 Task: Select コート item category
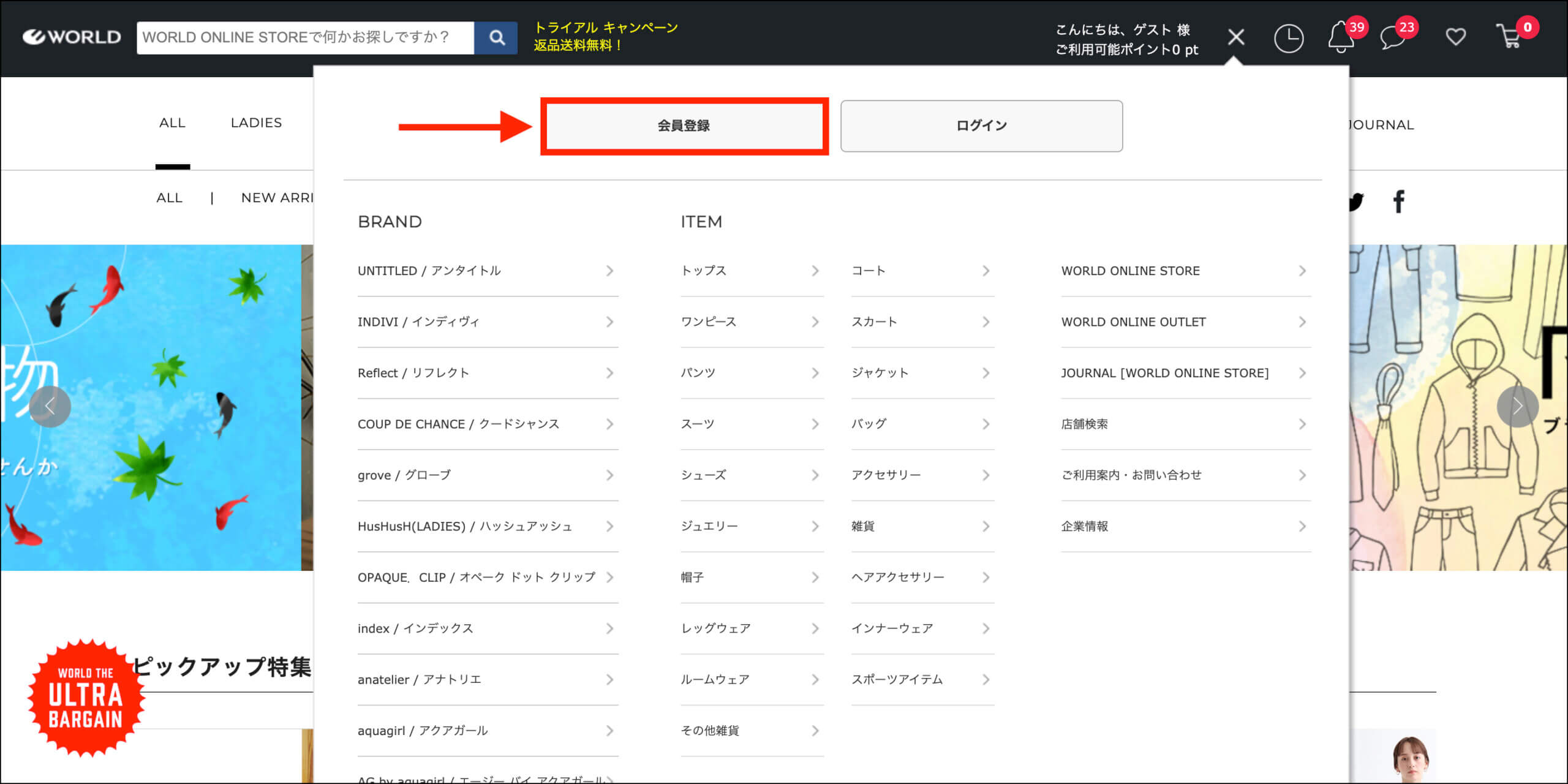(922, 271)
